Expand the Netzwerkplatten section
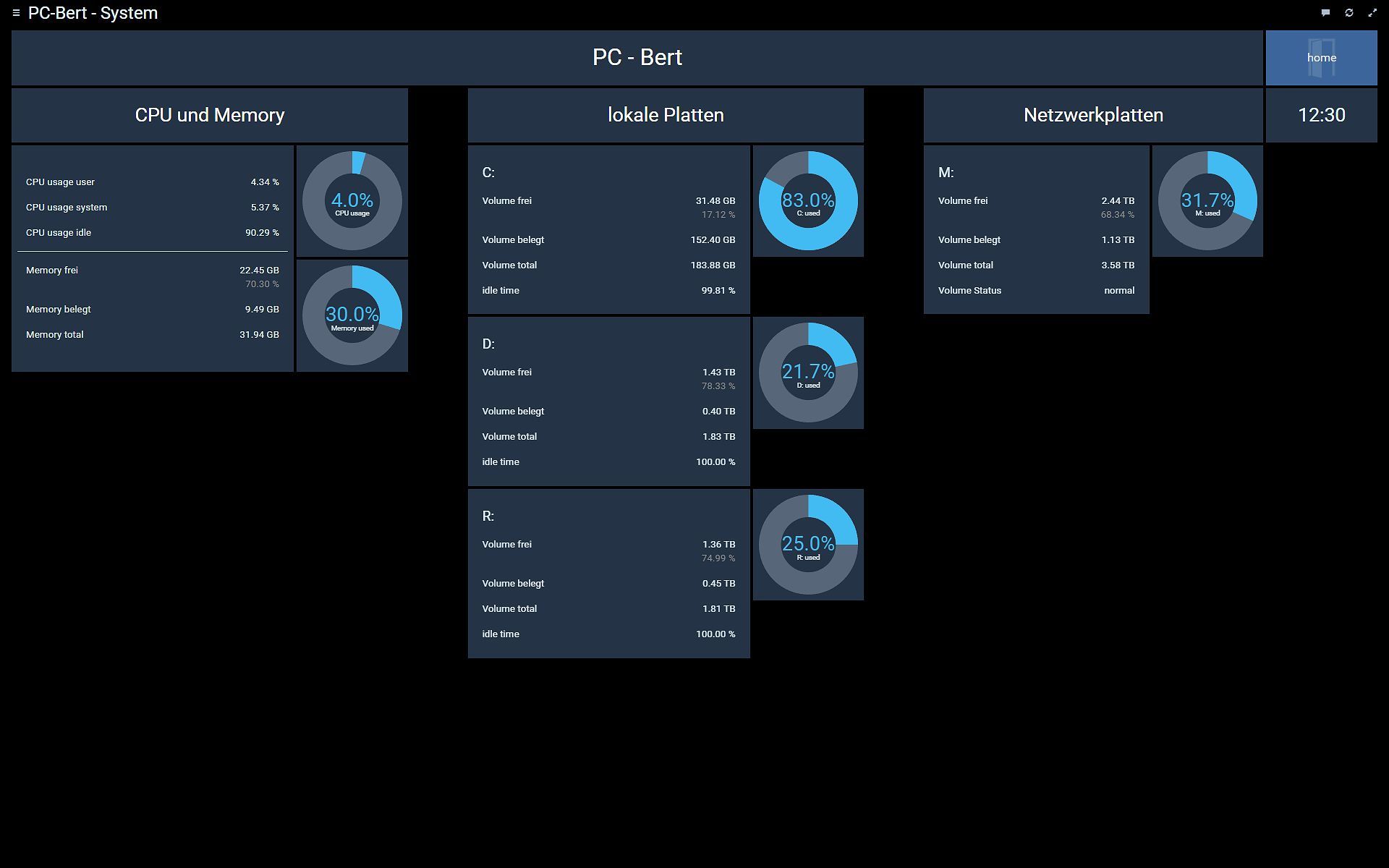The image size is (1389, 868). [1094, 114]
